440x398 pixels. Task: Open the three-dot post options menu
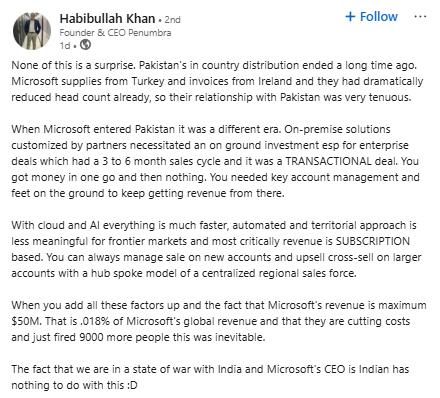420,16
